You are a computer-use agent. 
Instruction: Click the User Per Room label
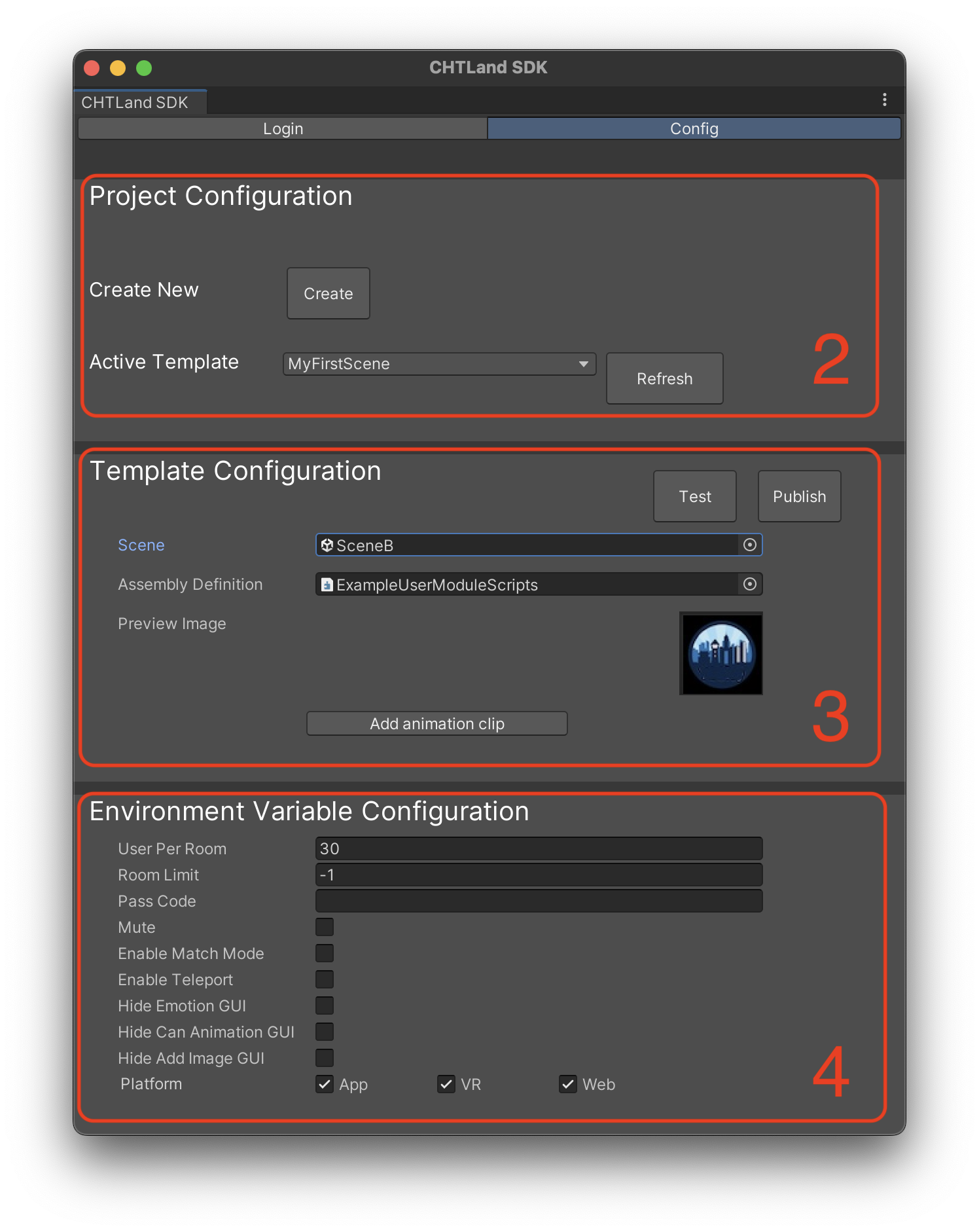click(x=172, y=848)
